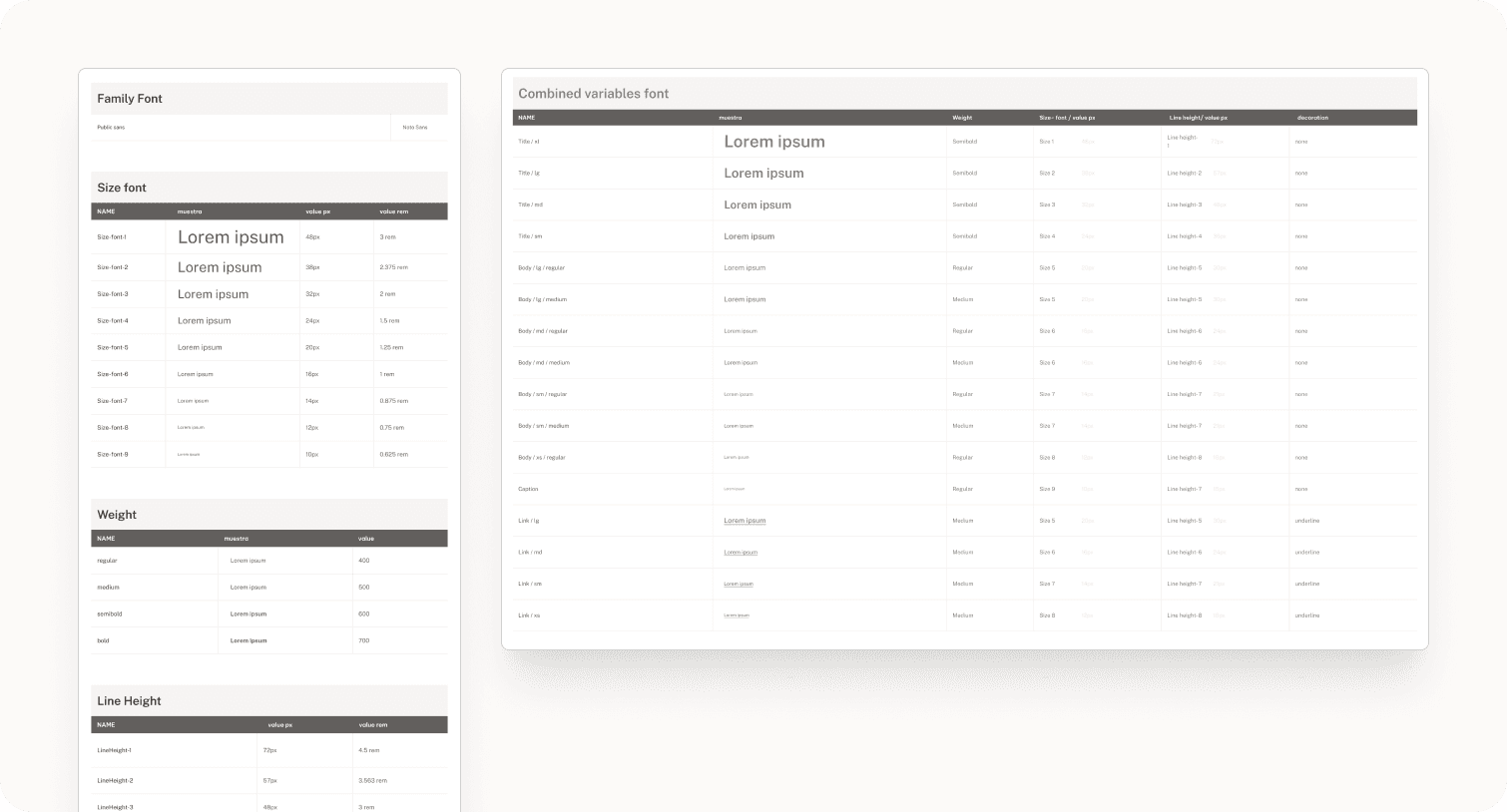This screenshot has width=1507, height=812.
Task: Select the 'Body / xs / regular' row name
Action: (x=542, y=458)
